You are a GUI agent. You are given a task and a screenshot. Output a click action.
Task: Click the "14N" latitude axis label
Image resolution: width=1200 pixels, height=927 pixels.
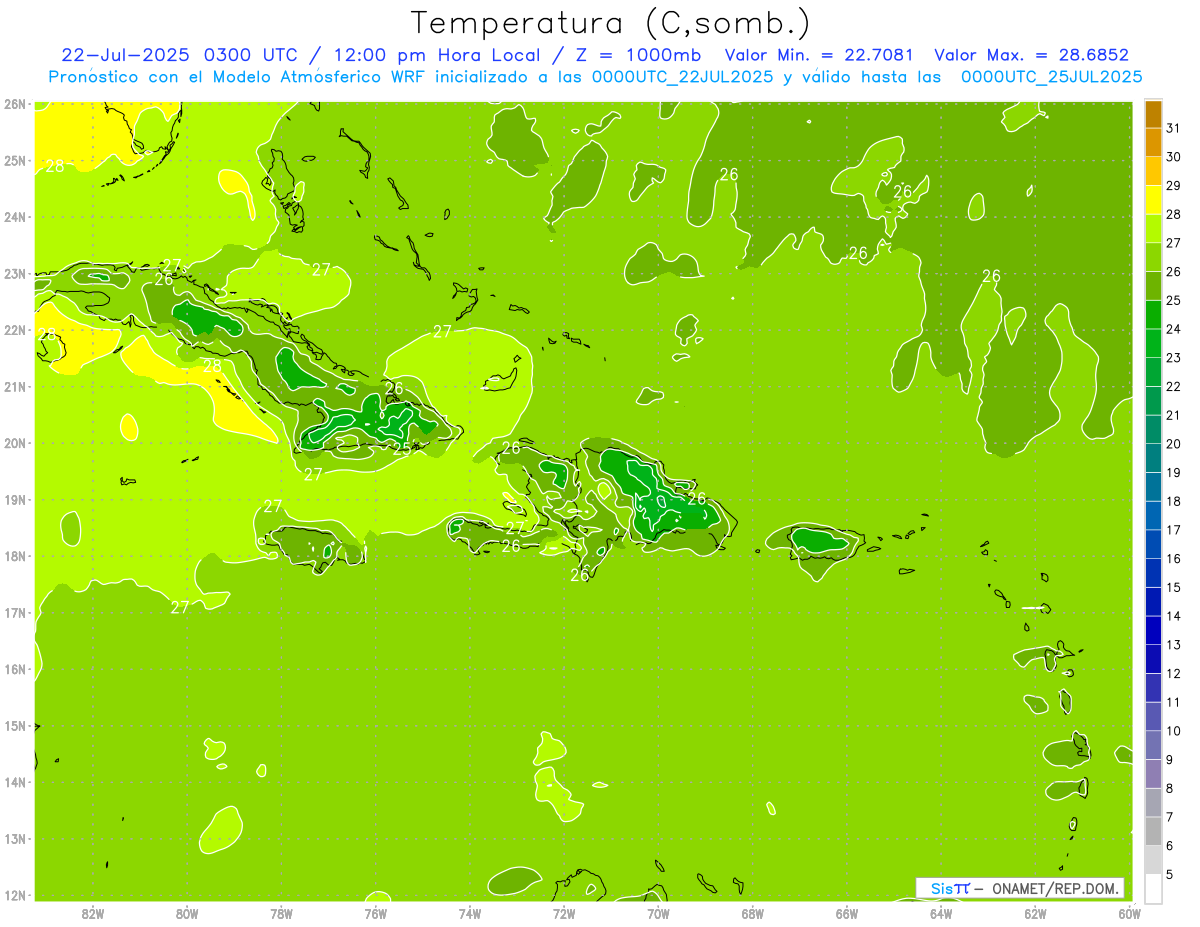coord(14,782)
